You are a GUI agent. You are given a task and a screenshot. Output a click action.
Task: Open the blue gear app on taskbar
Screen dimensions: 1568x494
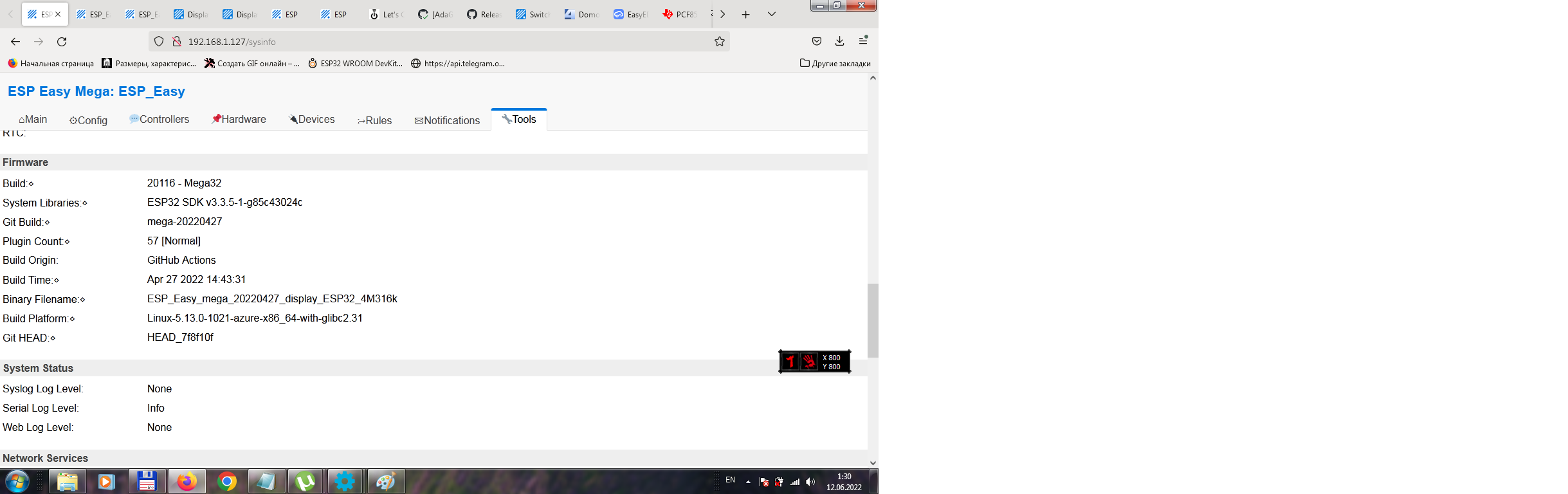(345, 481)
